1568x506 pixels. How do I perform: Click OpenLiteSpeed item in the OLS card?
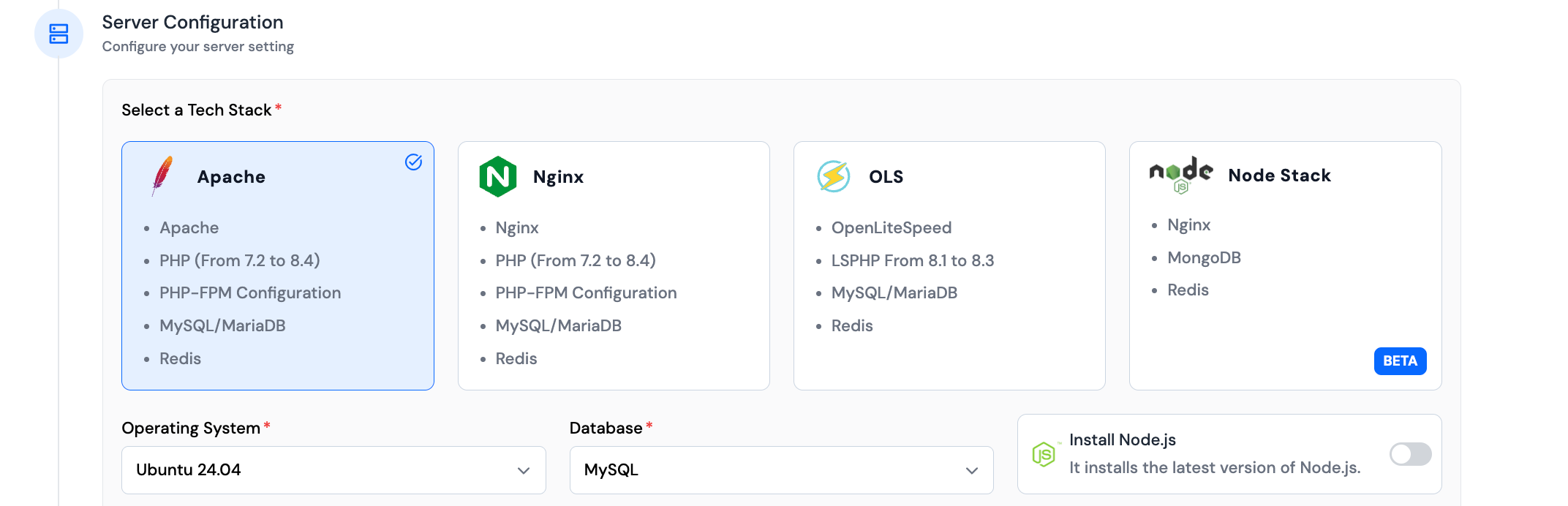891,228
